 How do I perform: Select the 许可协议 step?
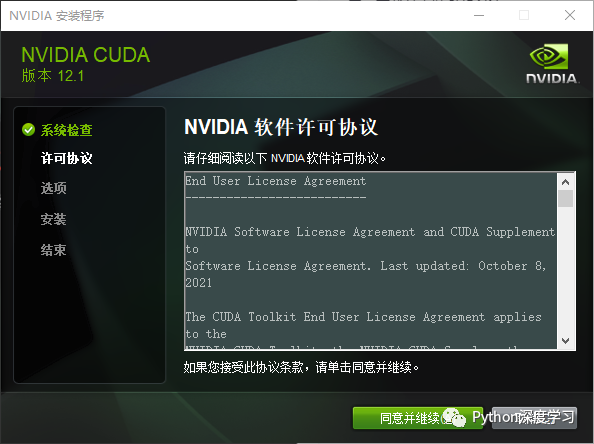coord(67,158)
